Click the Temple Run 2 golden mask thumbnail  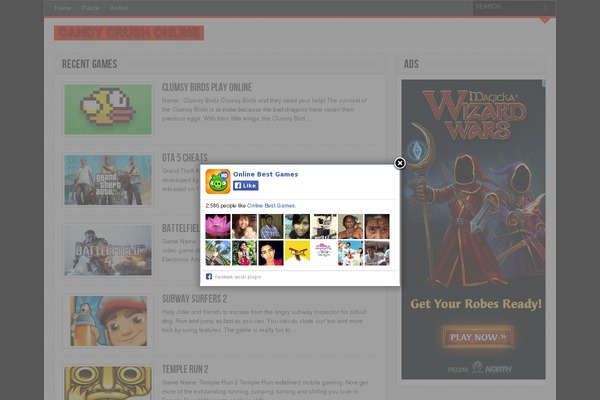108,383
